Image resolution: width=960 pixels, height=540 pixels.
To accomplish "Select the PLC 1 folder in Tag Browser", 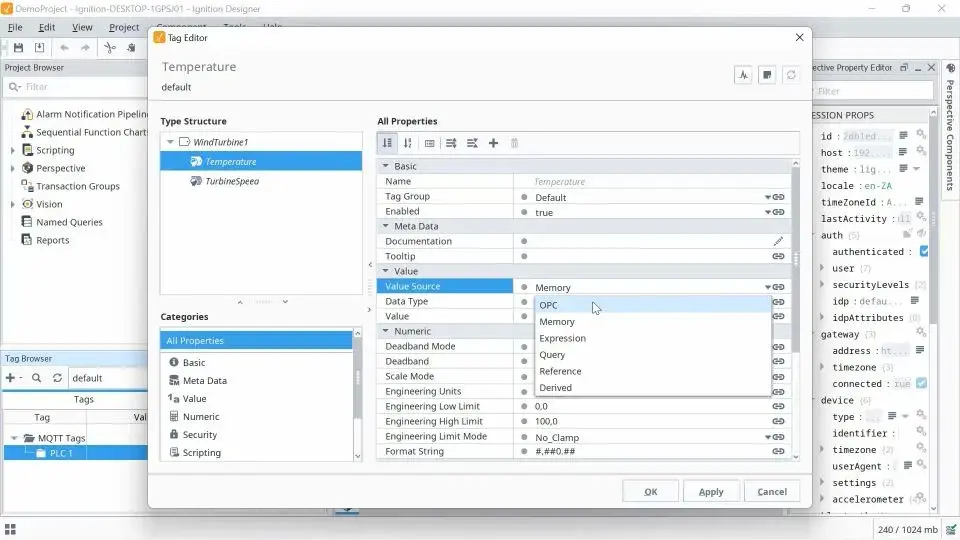I will click(75, 453).
